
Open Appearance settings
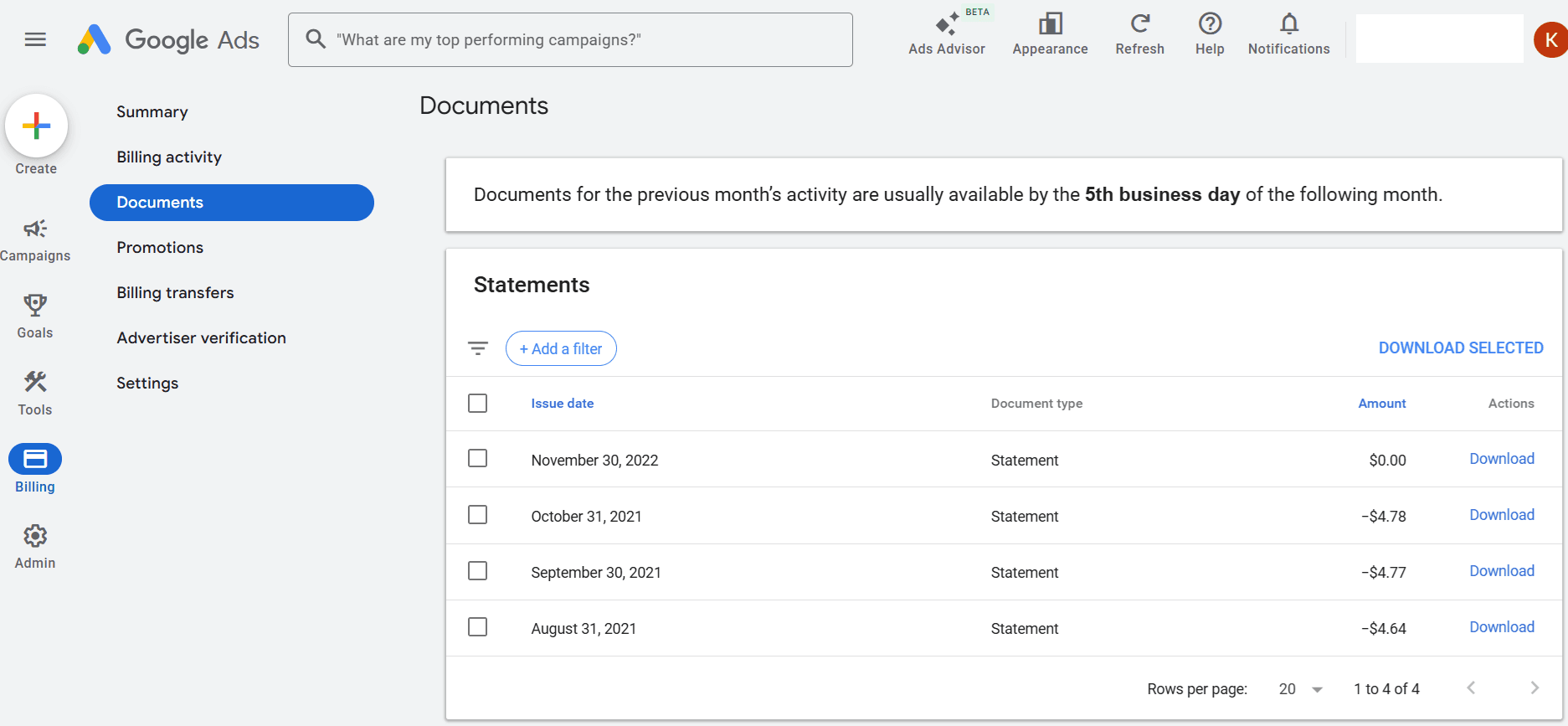point(1050,34)
